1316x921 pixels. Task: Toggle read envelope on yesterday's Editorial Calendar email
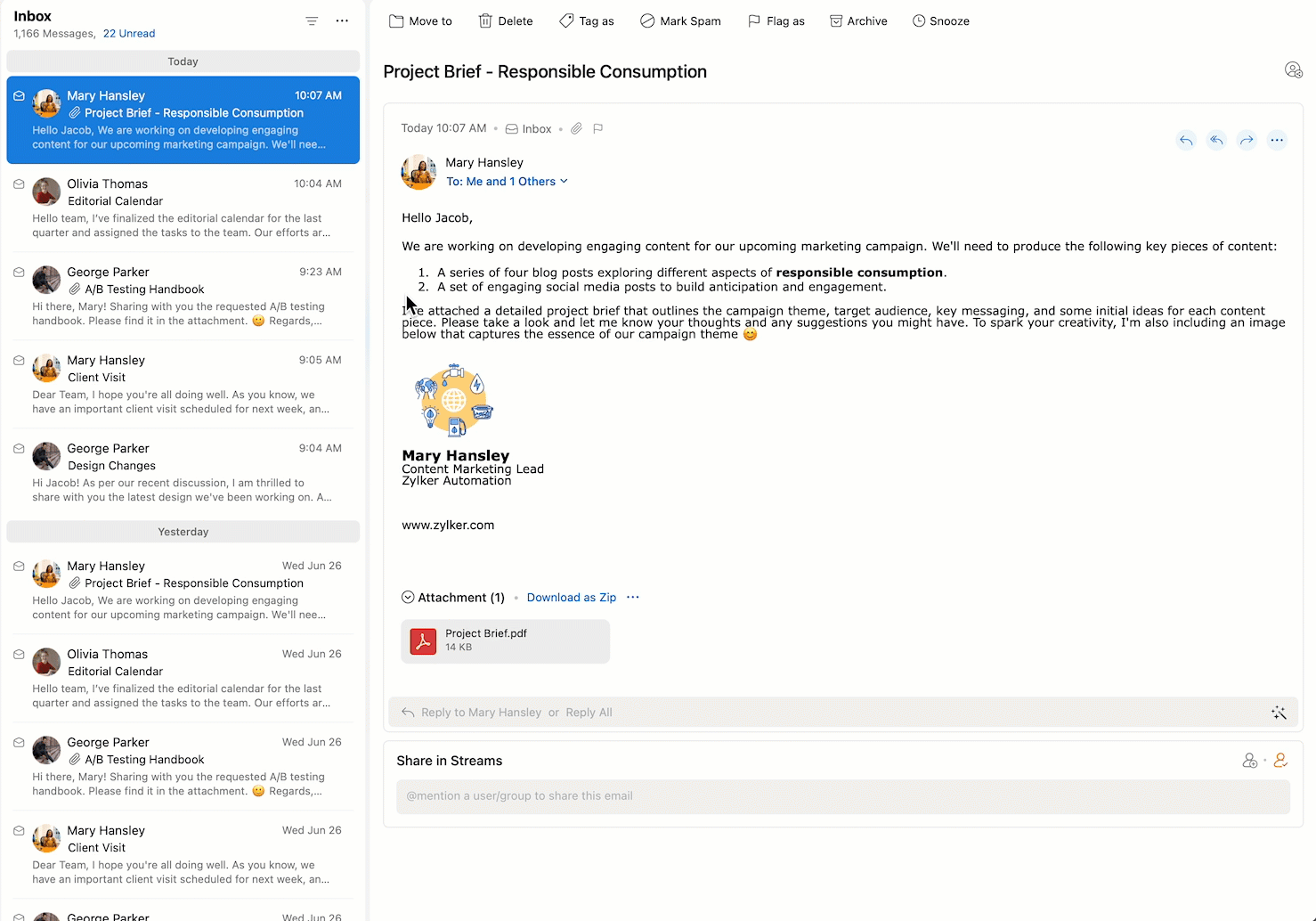19,654
